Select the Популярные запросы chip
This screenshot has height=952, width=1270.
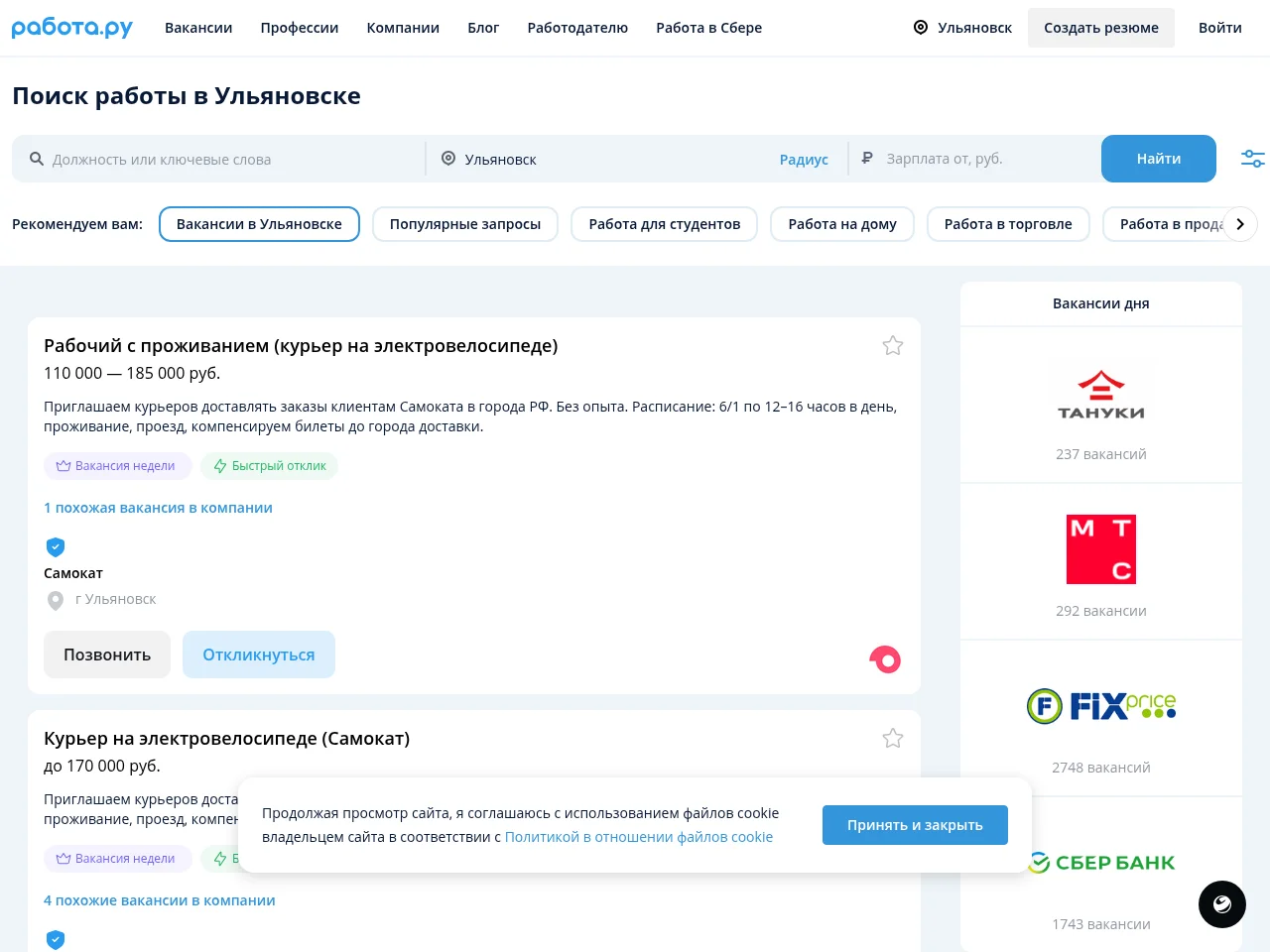pyautogui.click(x=465, y=224)
